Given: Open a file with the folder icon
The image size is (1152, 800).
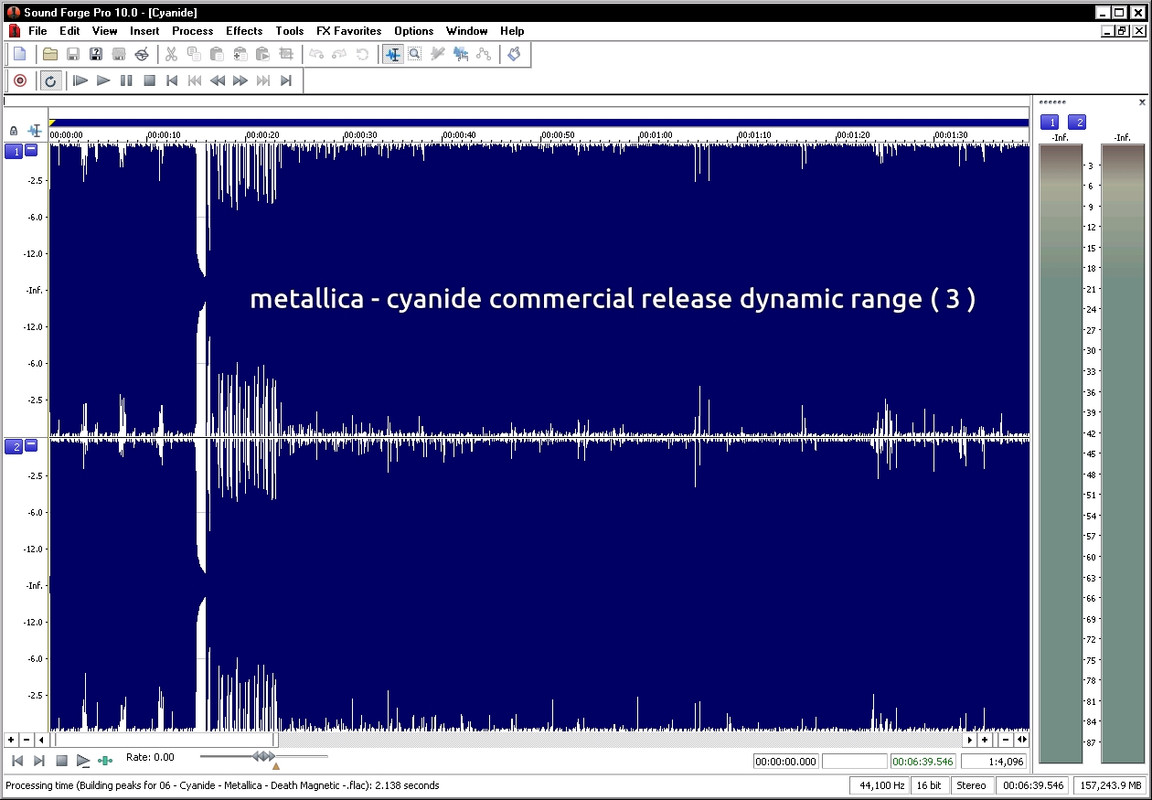Looking at the screenshot, I should point(50,54).
